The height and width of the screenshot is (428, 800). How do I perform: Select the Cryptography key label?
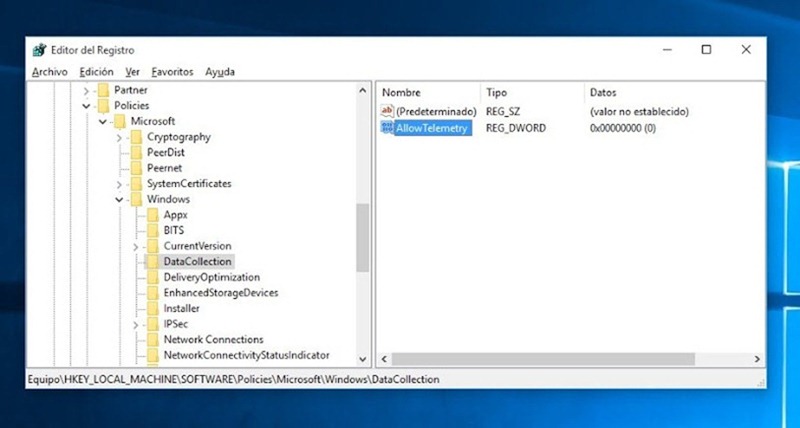pyautogui.click(x=179, y=137)
